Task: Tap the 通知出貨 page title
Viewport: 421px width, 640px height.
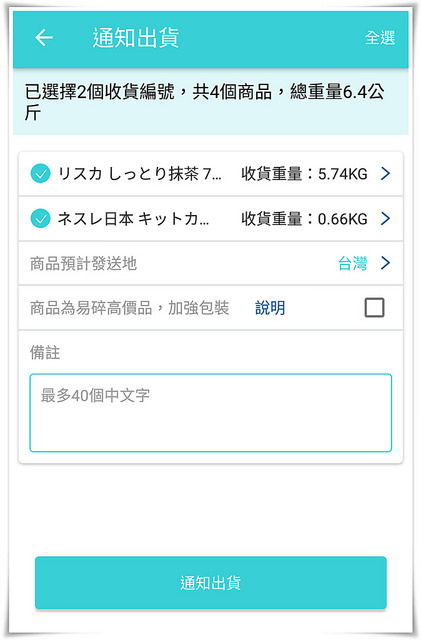Action: (x=136, y=38)
